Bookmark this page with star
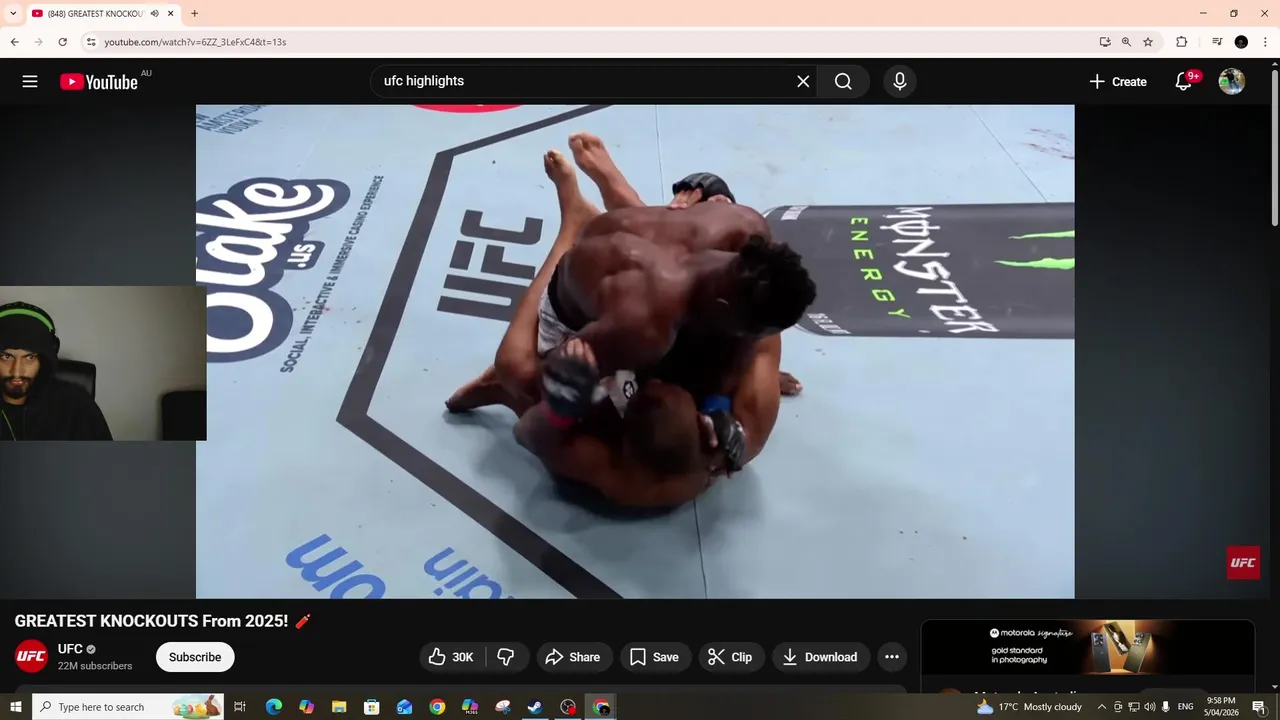 pos(1148,42)
